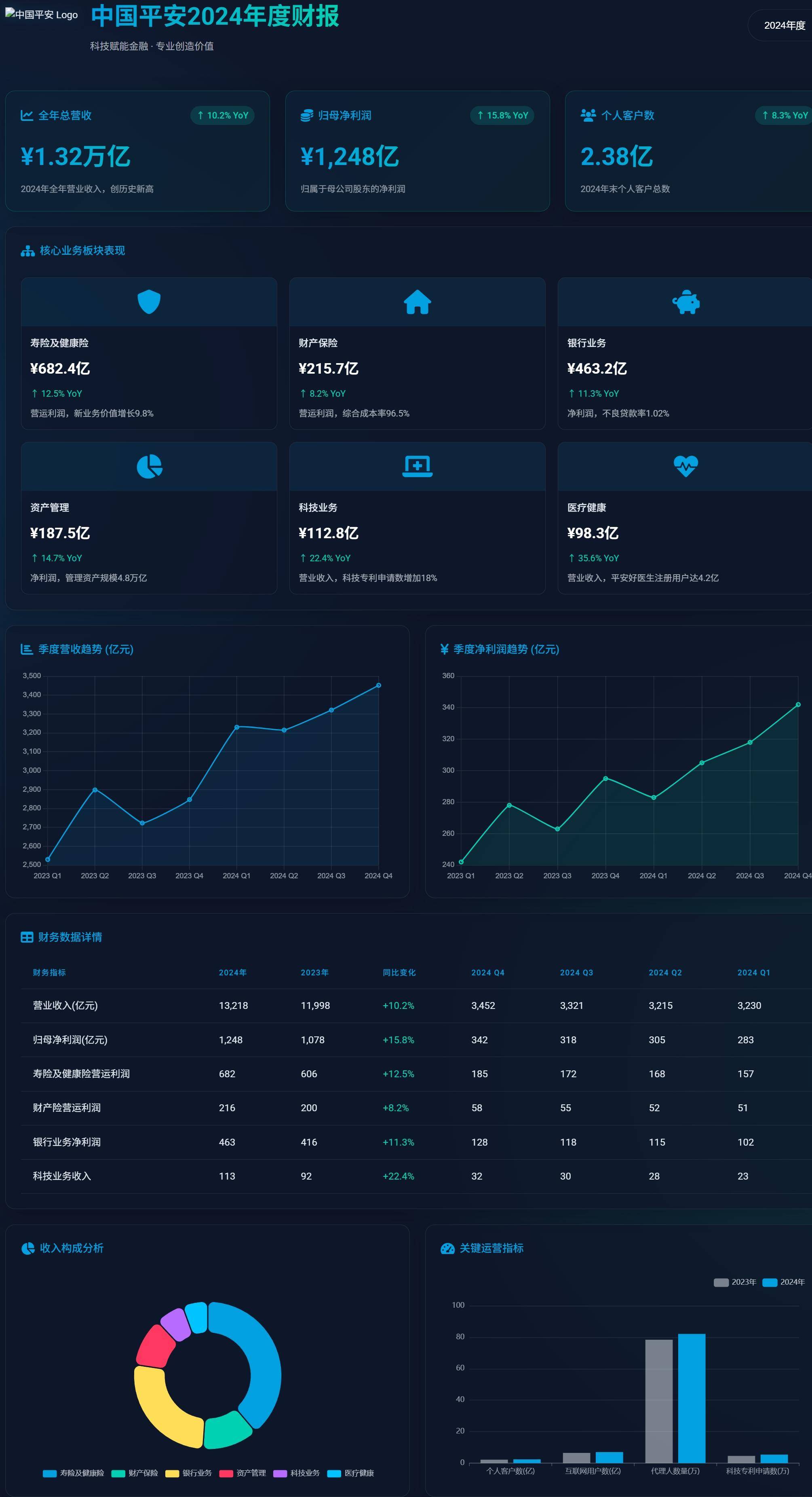Click the green 财产保险 donut segment

[x=228, y=1431]
